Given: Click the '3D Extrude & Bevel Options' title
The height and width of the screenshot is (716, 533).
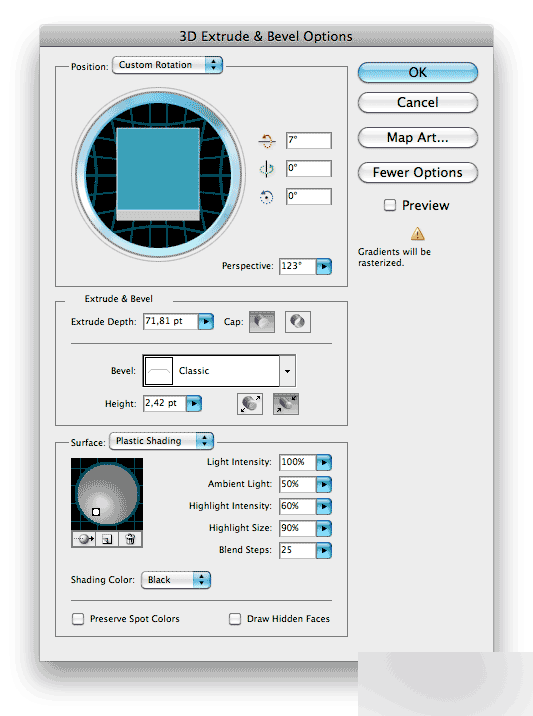Looking at the screenshot, I should tap(266, 37).
